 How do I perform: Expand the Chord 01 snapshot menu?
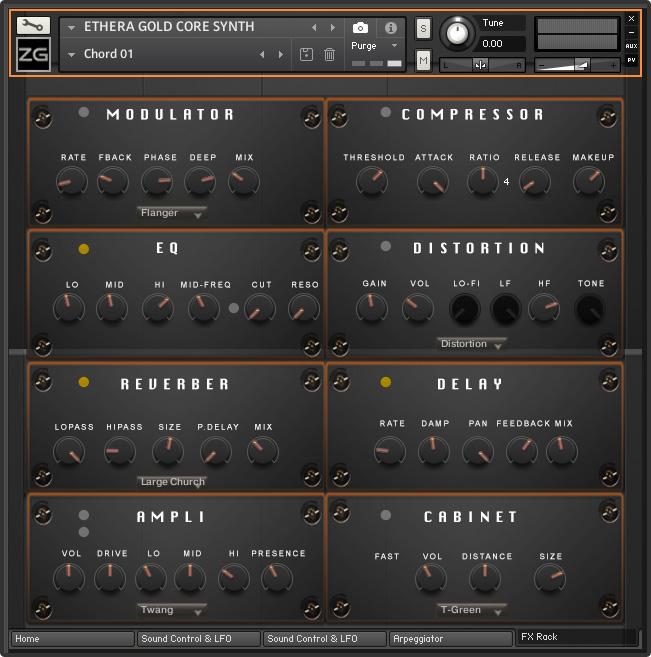point(71,54)
